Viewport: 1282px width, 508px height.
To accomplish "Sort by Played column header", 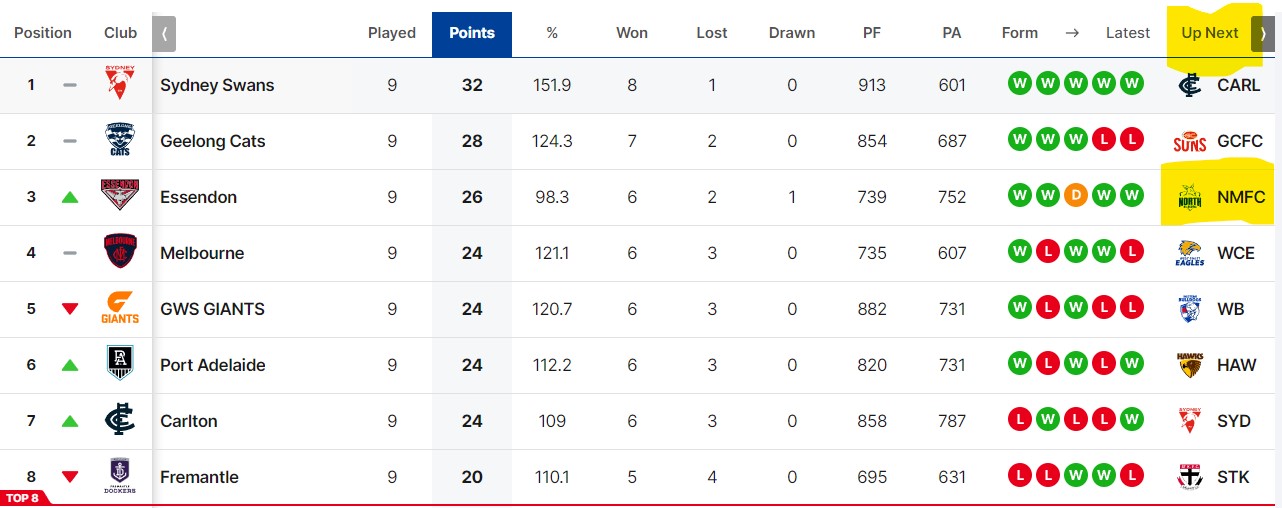I will [392, 33].
